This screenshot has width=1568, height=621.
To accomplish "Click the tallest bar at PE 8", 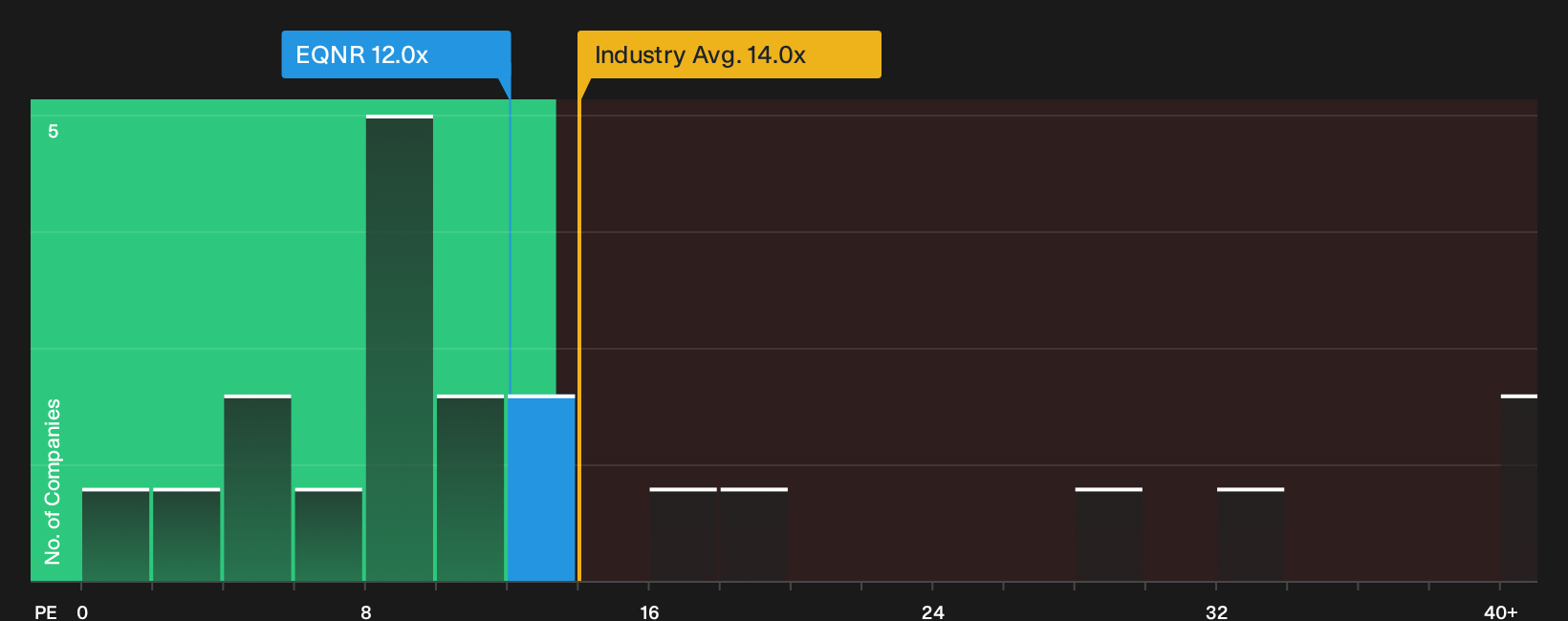I will pos(400,348).
